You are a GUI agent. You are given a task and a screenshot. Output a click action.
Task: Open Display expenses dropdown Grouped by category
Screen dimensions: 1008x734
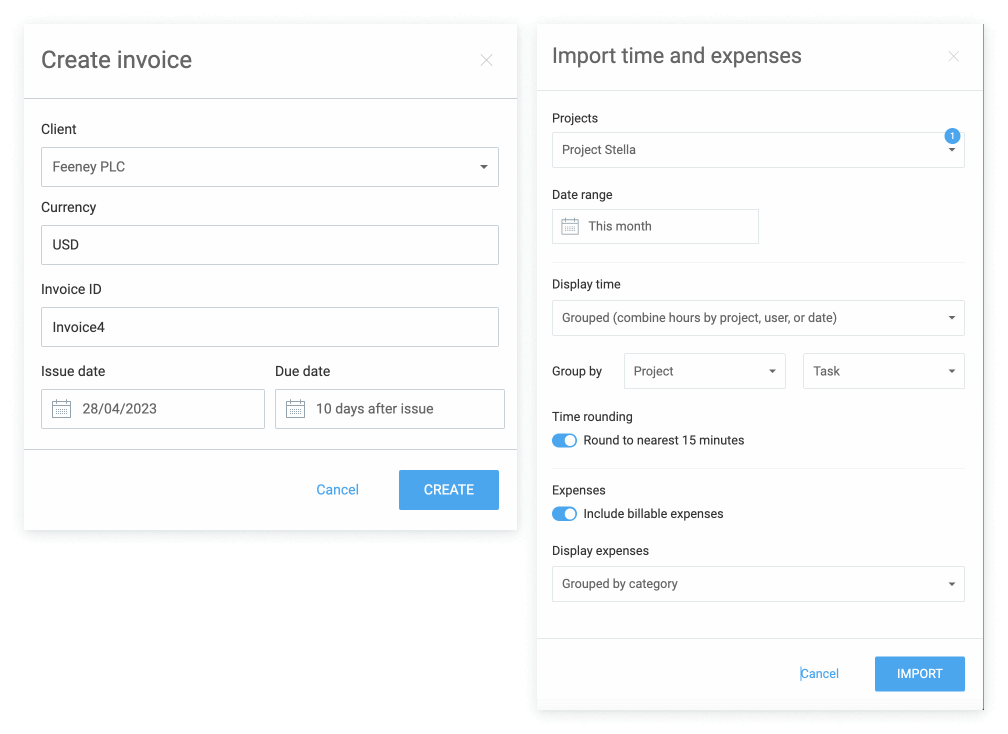coord(758,584)
